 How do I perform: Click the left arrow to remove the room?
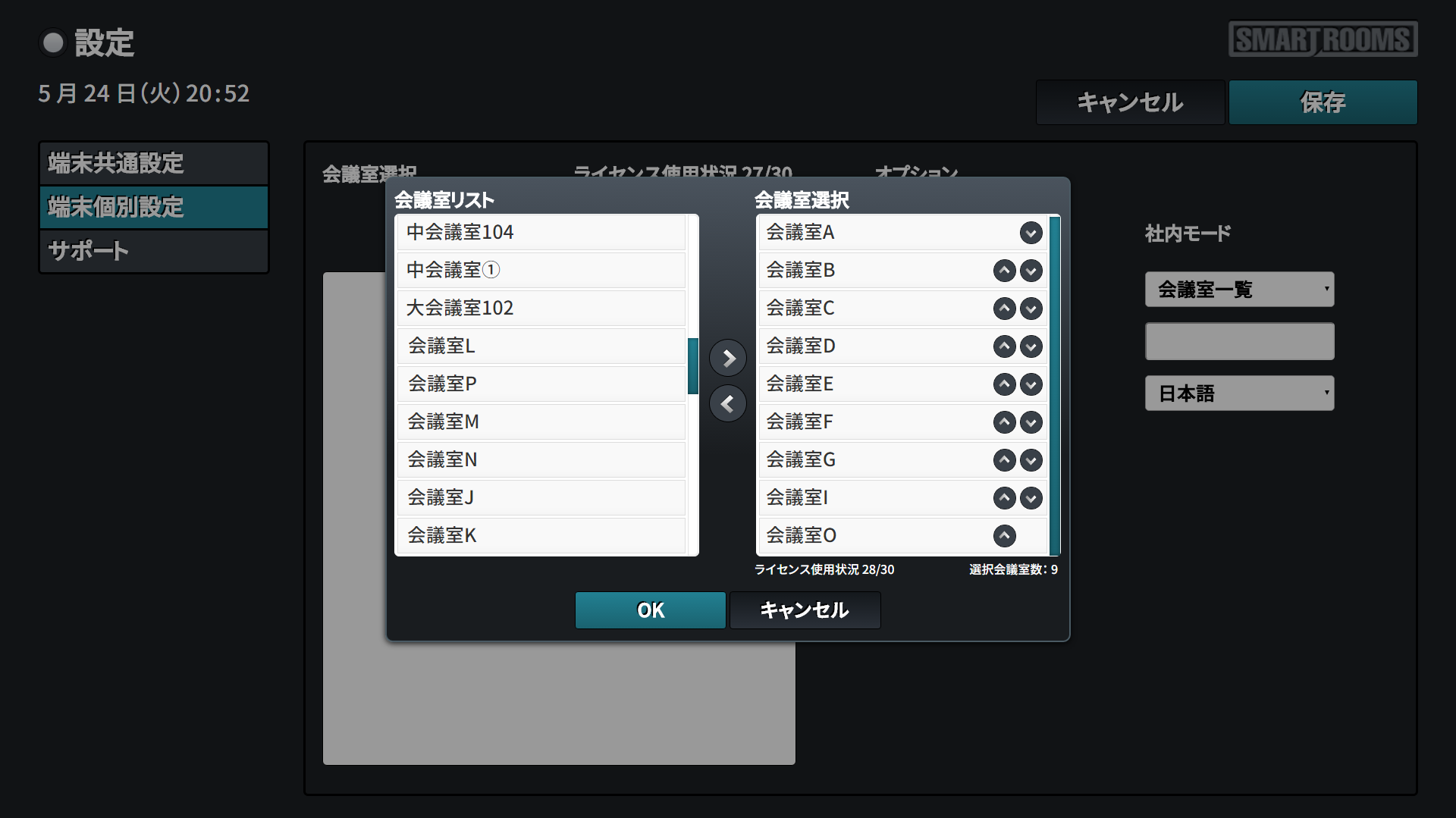[728, 403]
